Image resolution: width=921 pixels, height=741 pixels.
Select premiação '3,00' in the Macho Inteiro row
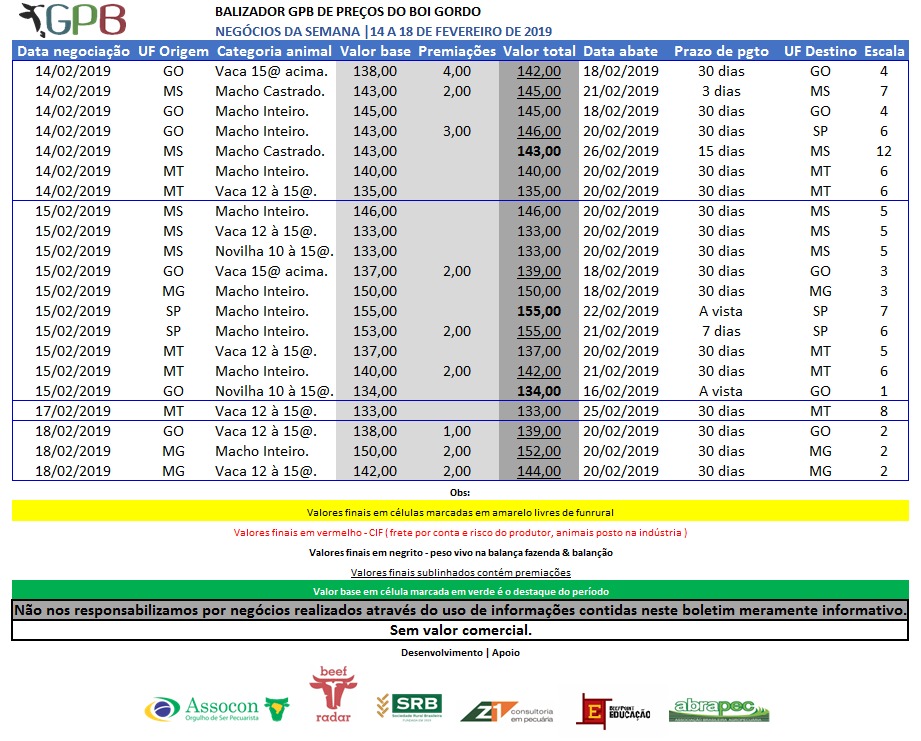click(x=457, y=131)
